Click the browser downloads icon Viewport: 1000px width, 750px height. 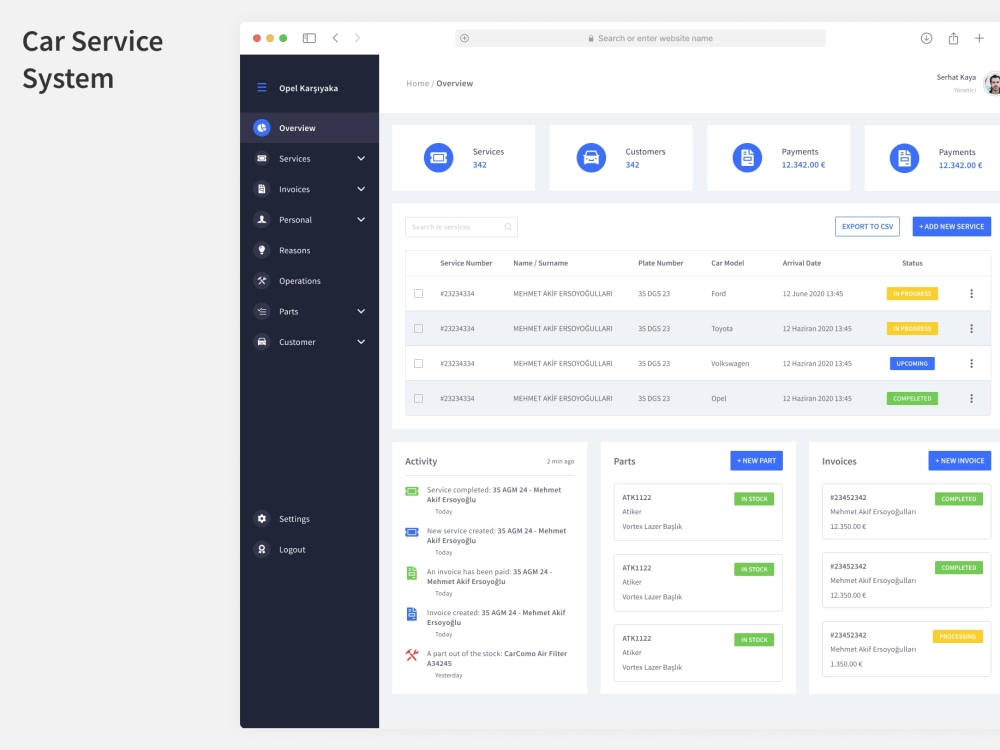[x=927, y=38]
